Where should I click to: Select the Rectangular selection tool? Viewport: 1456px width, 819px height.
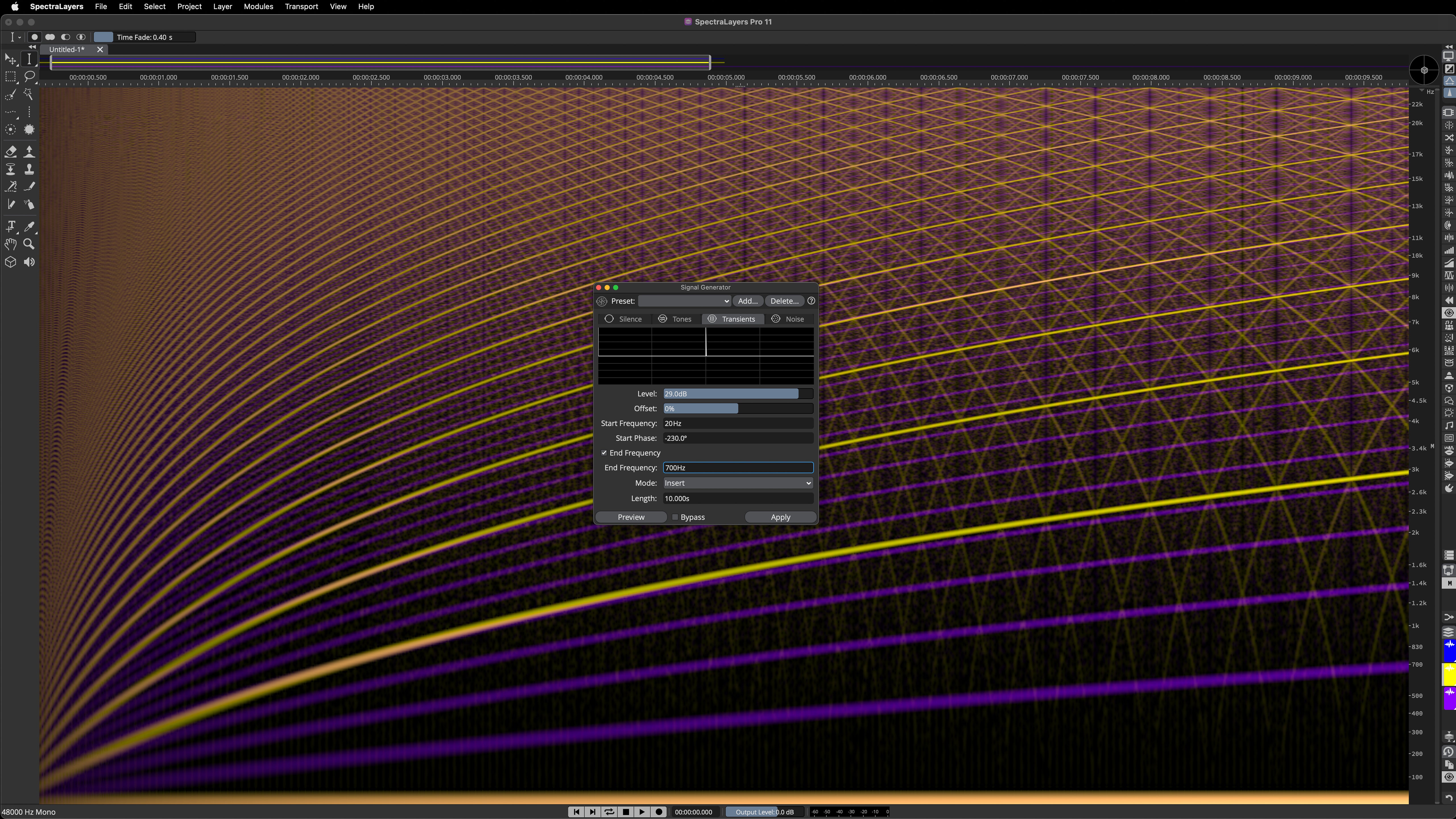[10, 76]
